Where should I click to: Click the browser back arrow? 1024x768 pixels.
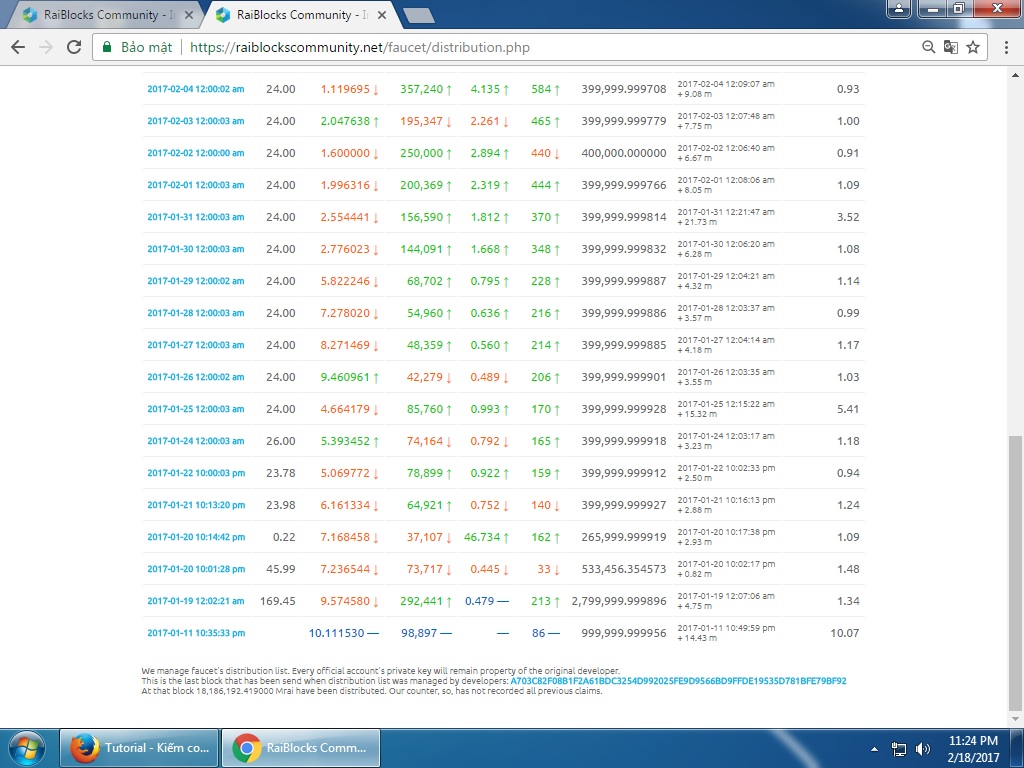tap(18, 47)
